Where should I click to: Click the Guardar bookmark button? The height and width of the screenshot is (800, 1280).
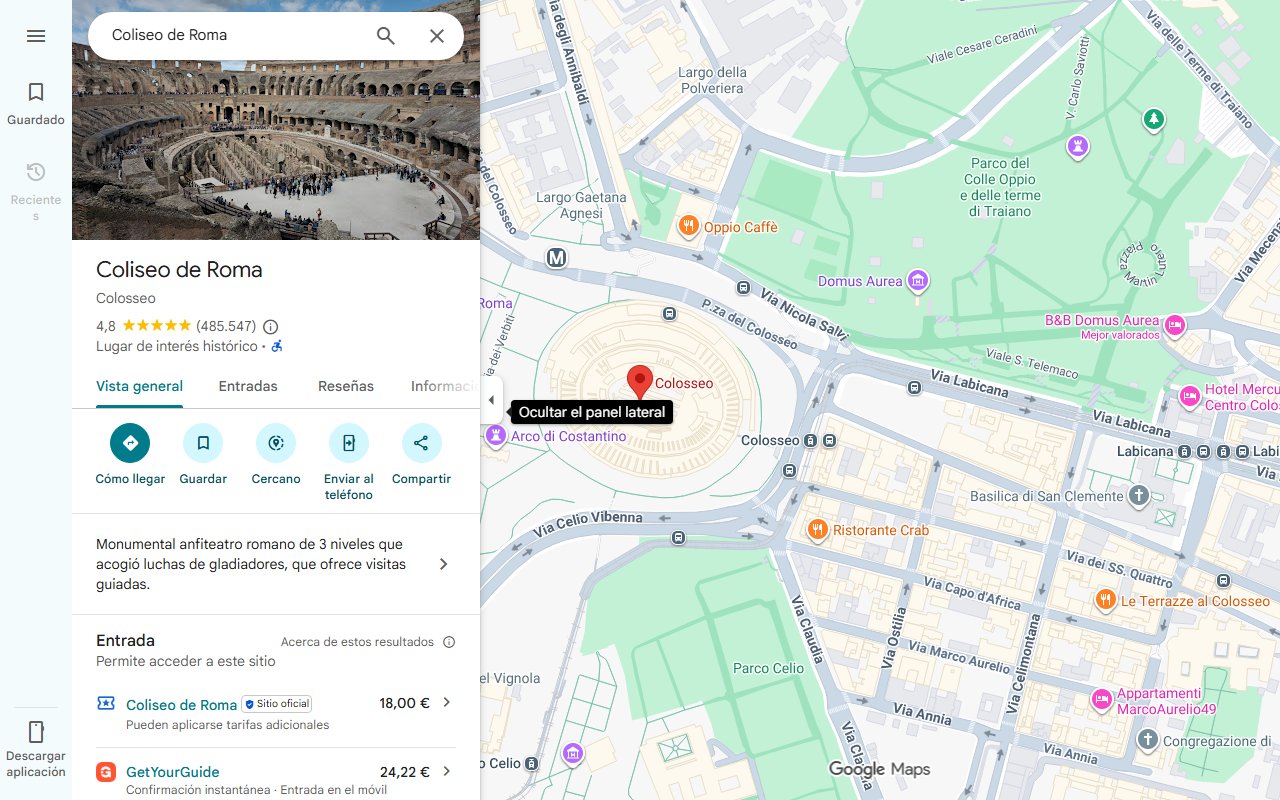[203, 443]
